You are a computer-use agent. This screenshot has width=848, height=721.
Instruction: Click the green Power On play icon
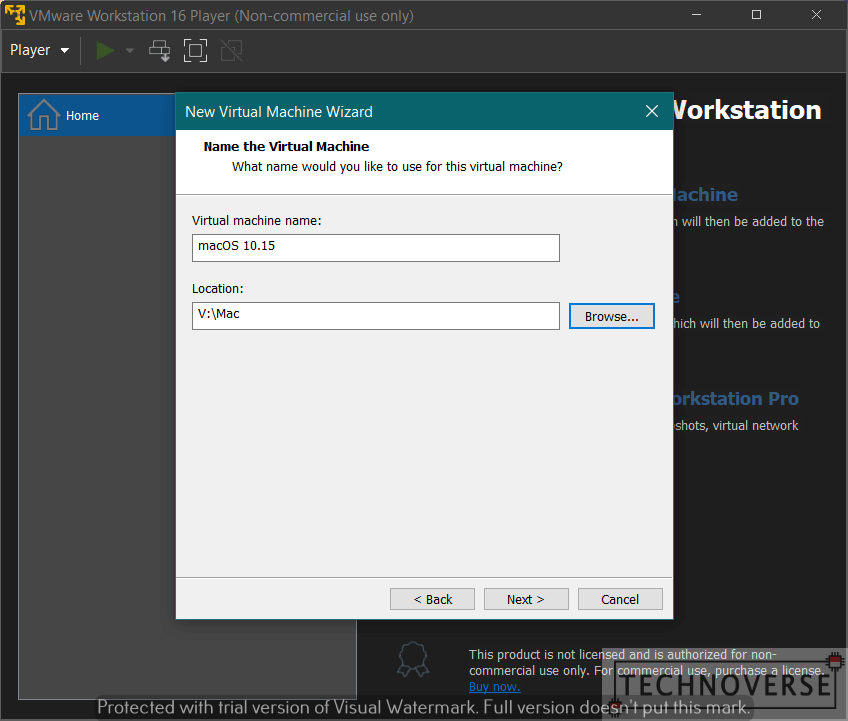tap(105, 50)
